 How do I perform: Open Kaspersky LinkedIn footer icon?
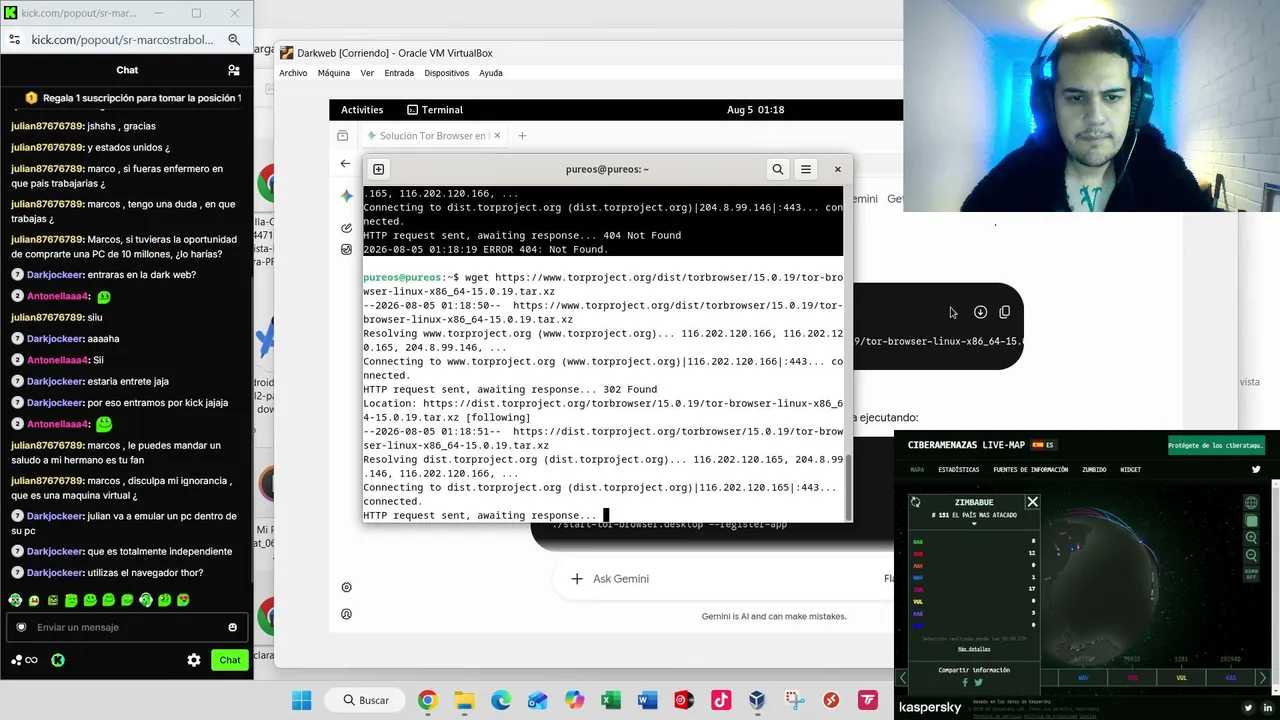[1268, 708]
